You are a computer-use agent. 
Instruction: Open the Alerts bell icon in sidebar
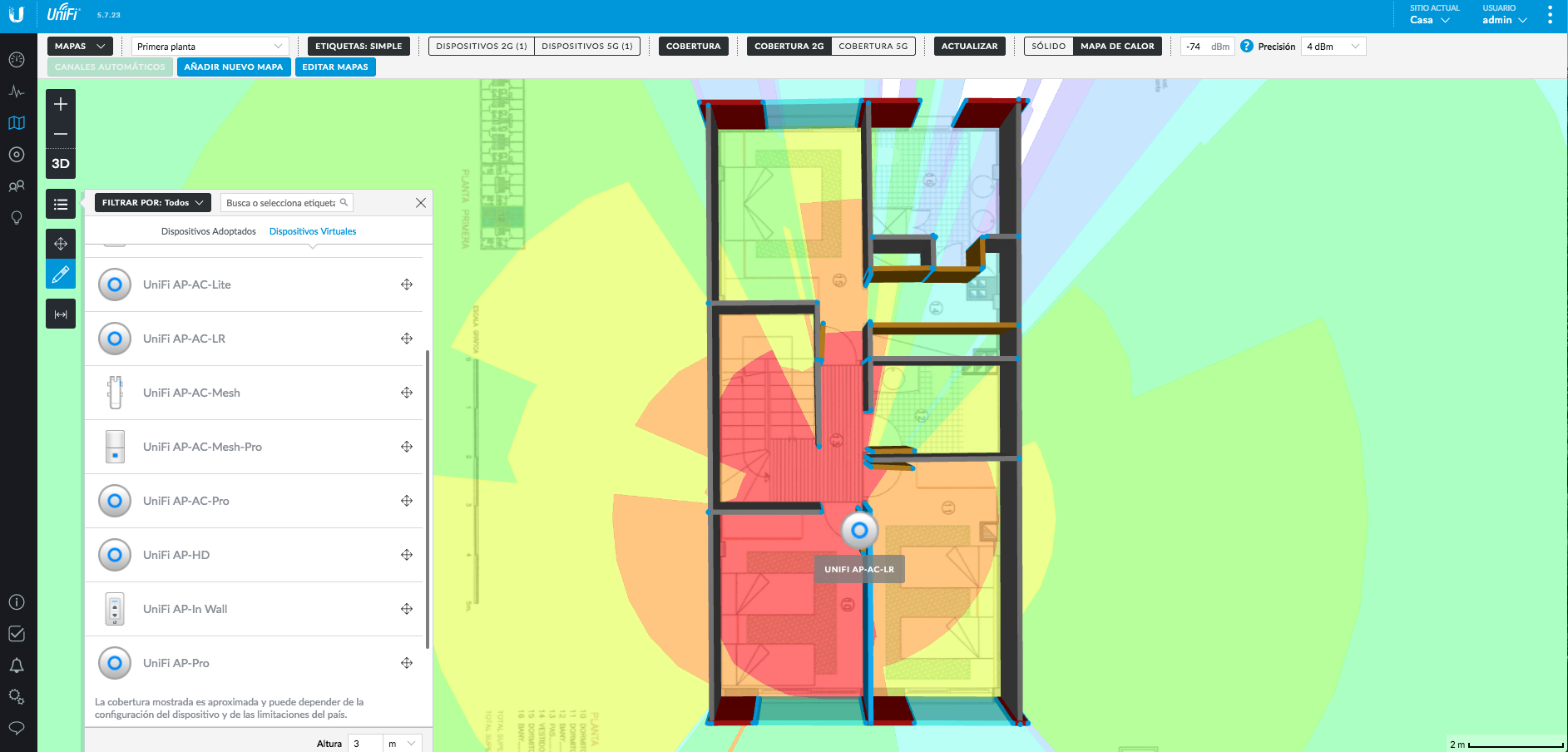tap(17, 665)
